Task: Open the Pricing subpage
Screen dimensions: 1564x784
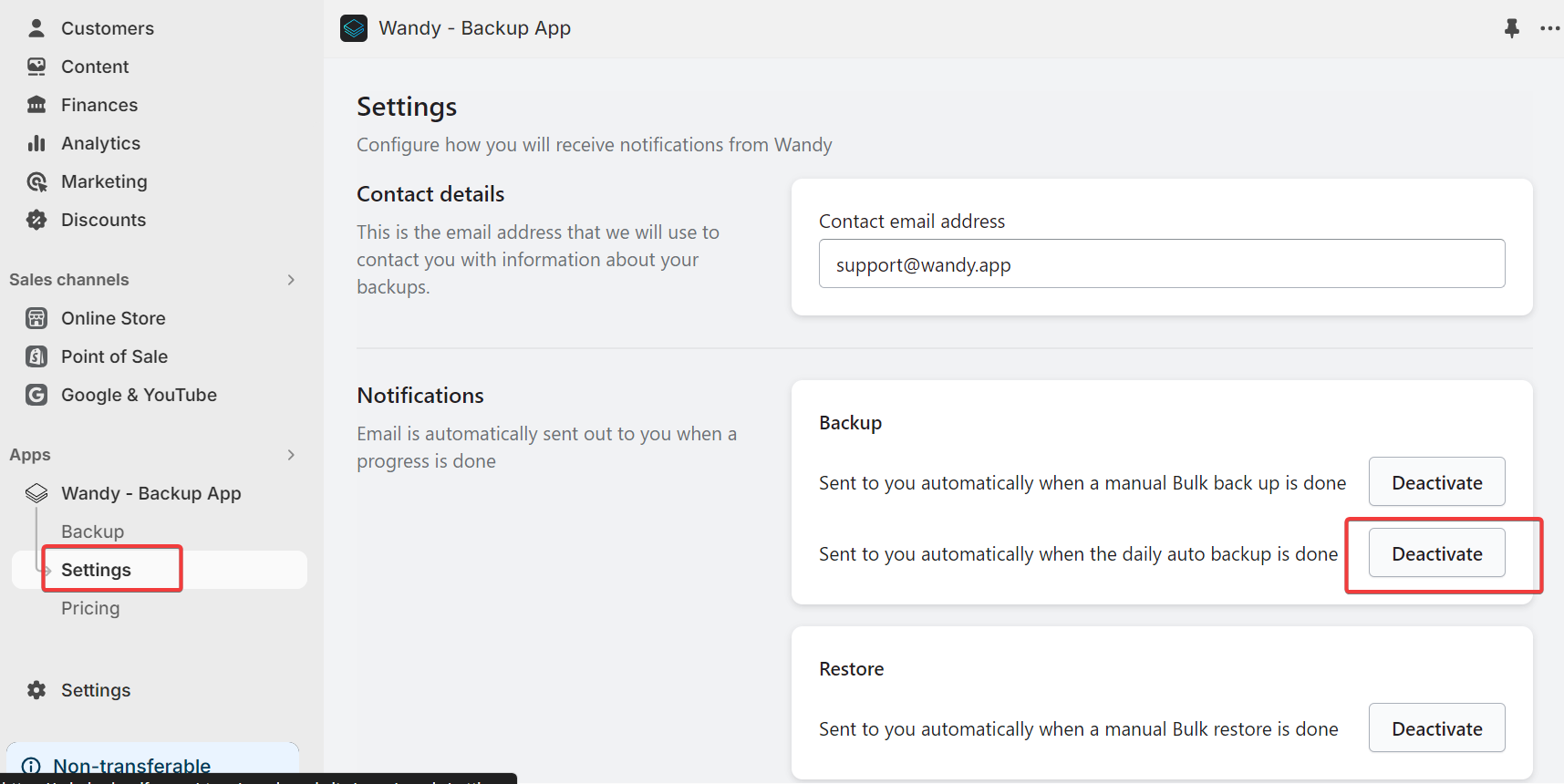Action: (x=90, y=608)
